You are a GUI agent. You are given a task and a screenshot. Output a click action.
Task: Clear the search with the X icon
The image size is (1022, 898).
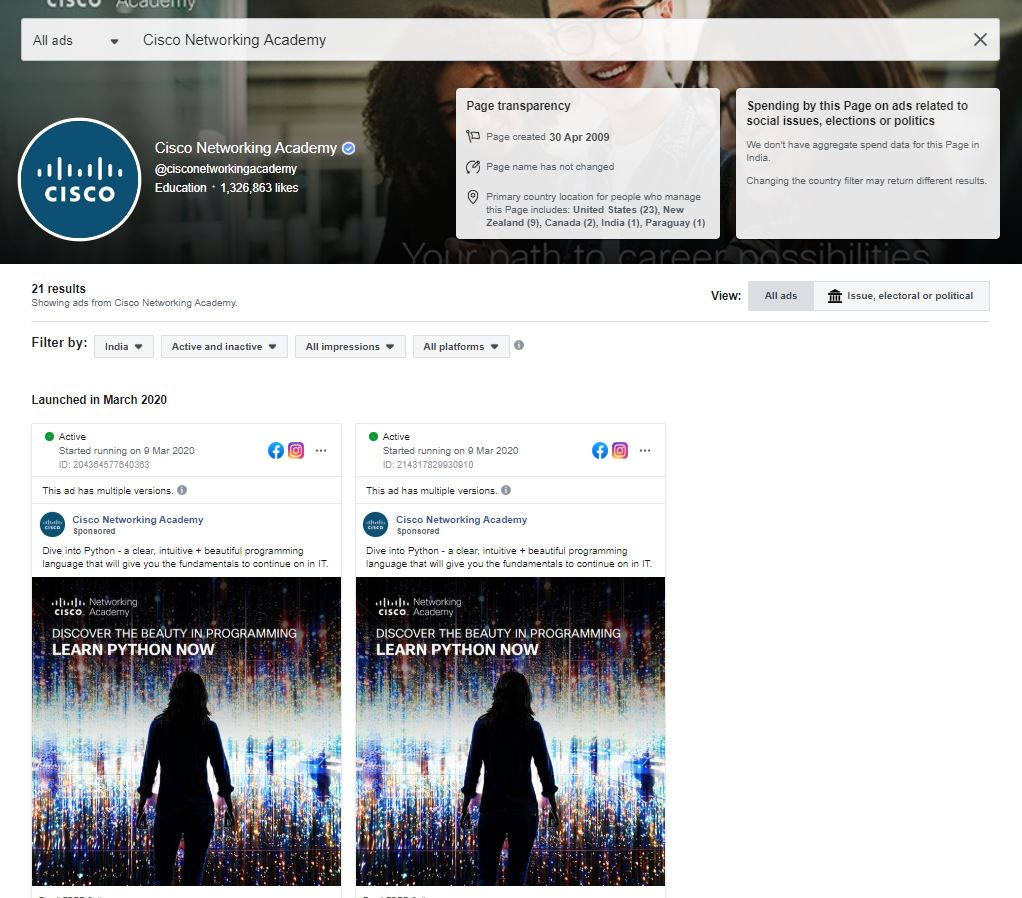tap(980, 40)
